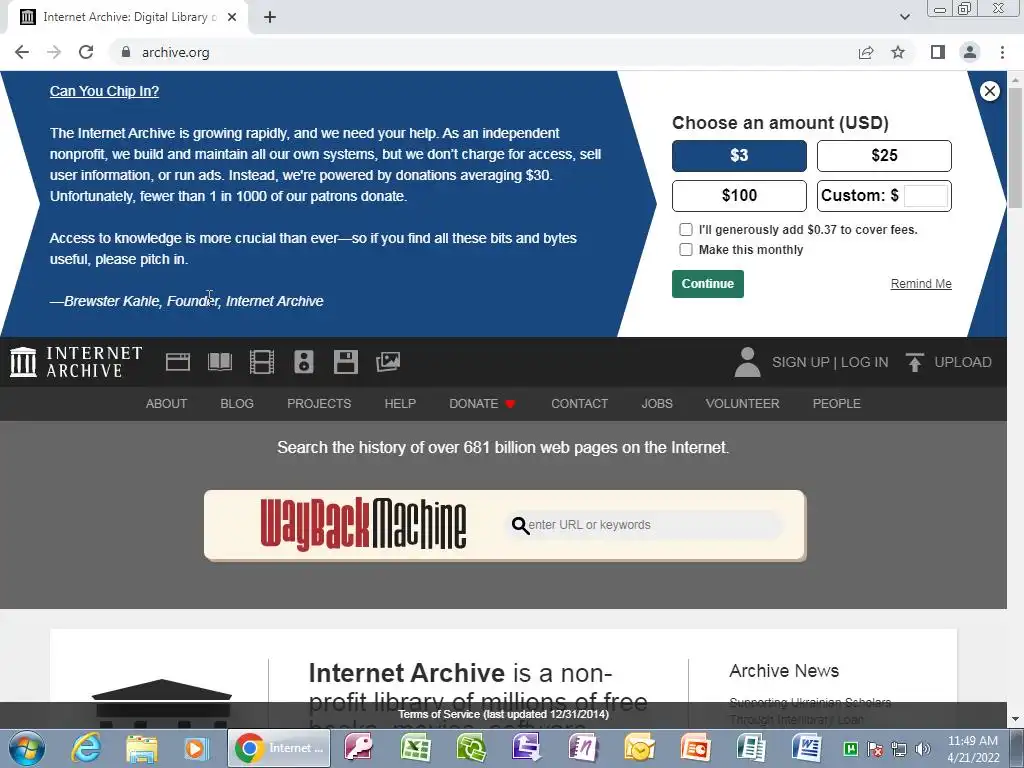Viewport: 1024px width, 768px height.
Task: Open Chrome profile avatar
Action: point(970,52)
